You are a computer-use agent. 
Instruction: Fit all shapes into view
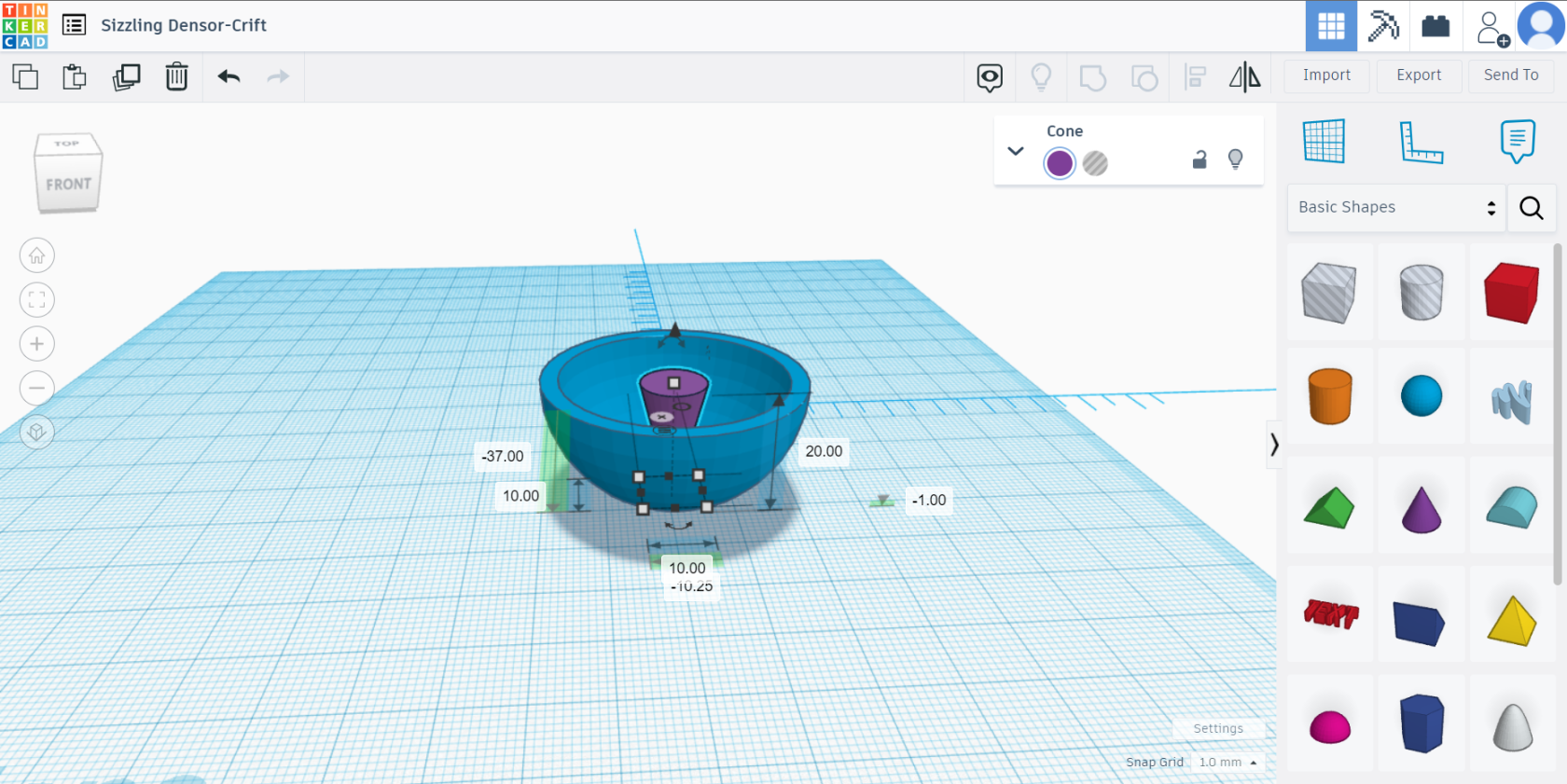click(37, 300)
